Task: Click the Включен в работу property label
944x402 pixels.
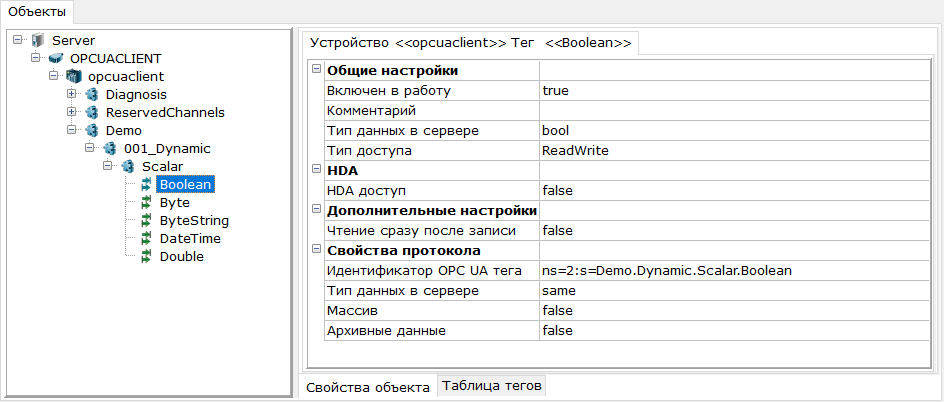Action: click(388, 91)
